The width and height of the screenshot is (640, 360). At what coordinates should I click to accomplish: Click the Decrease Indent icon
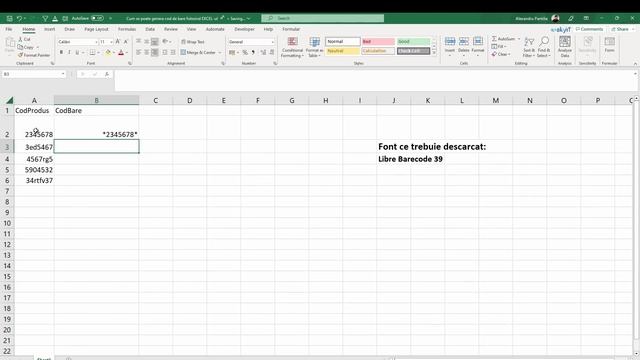pyautogui.click(x=165, y=52)
